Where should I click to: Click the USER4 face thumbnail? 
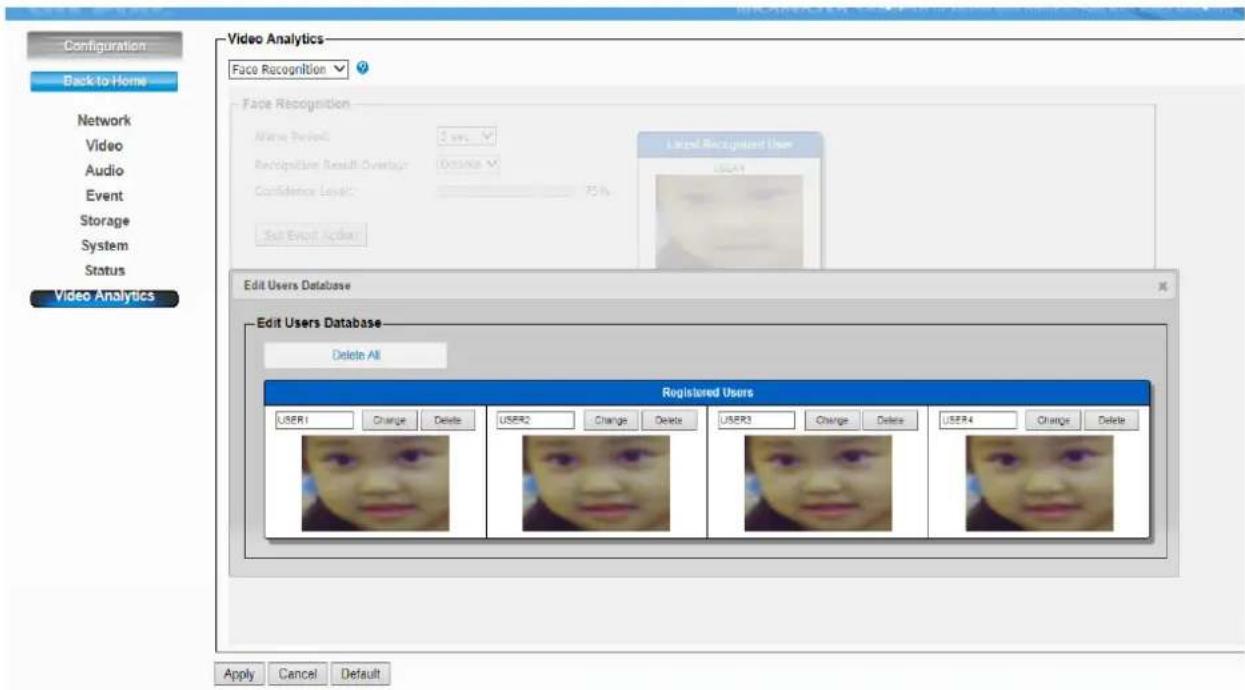coord(1039,482)
